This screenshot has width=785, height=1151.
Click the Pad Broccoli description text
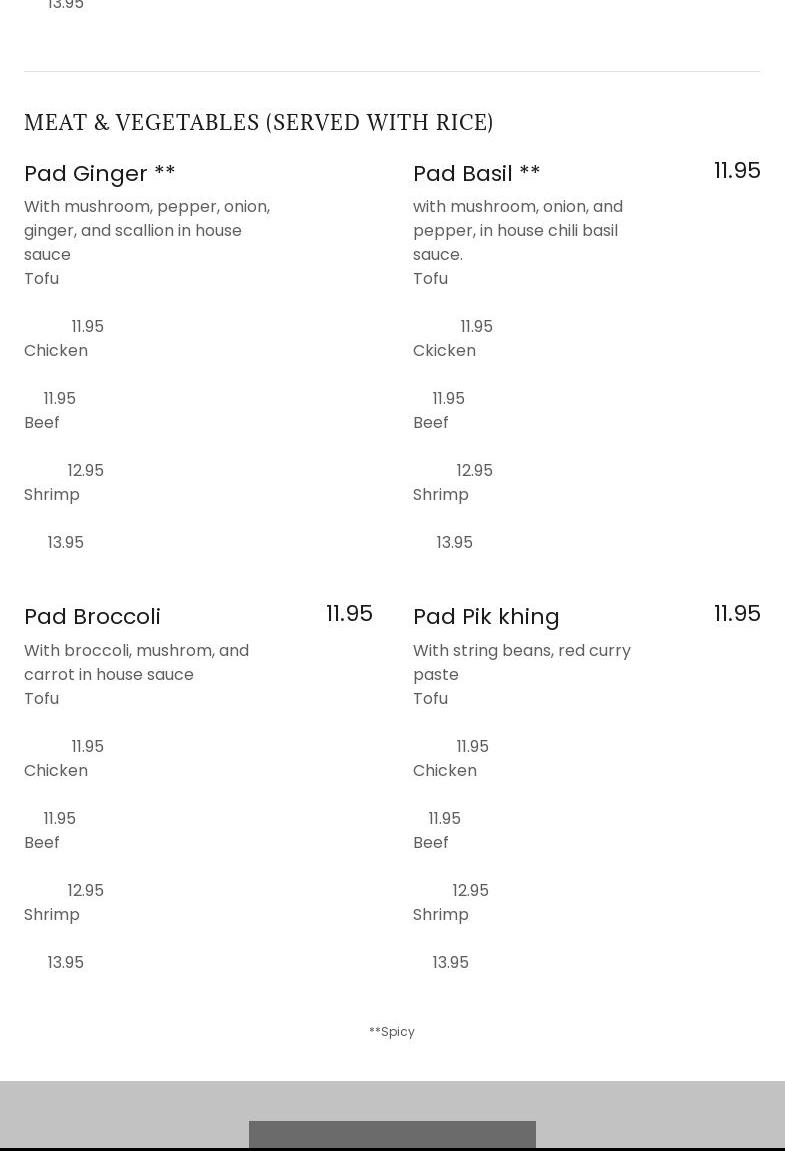136,662
